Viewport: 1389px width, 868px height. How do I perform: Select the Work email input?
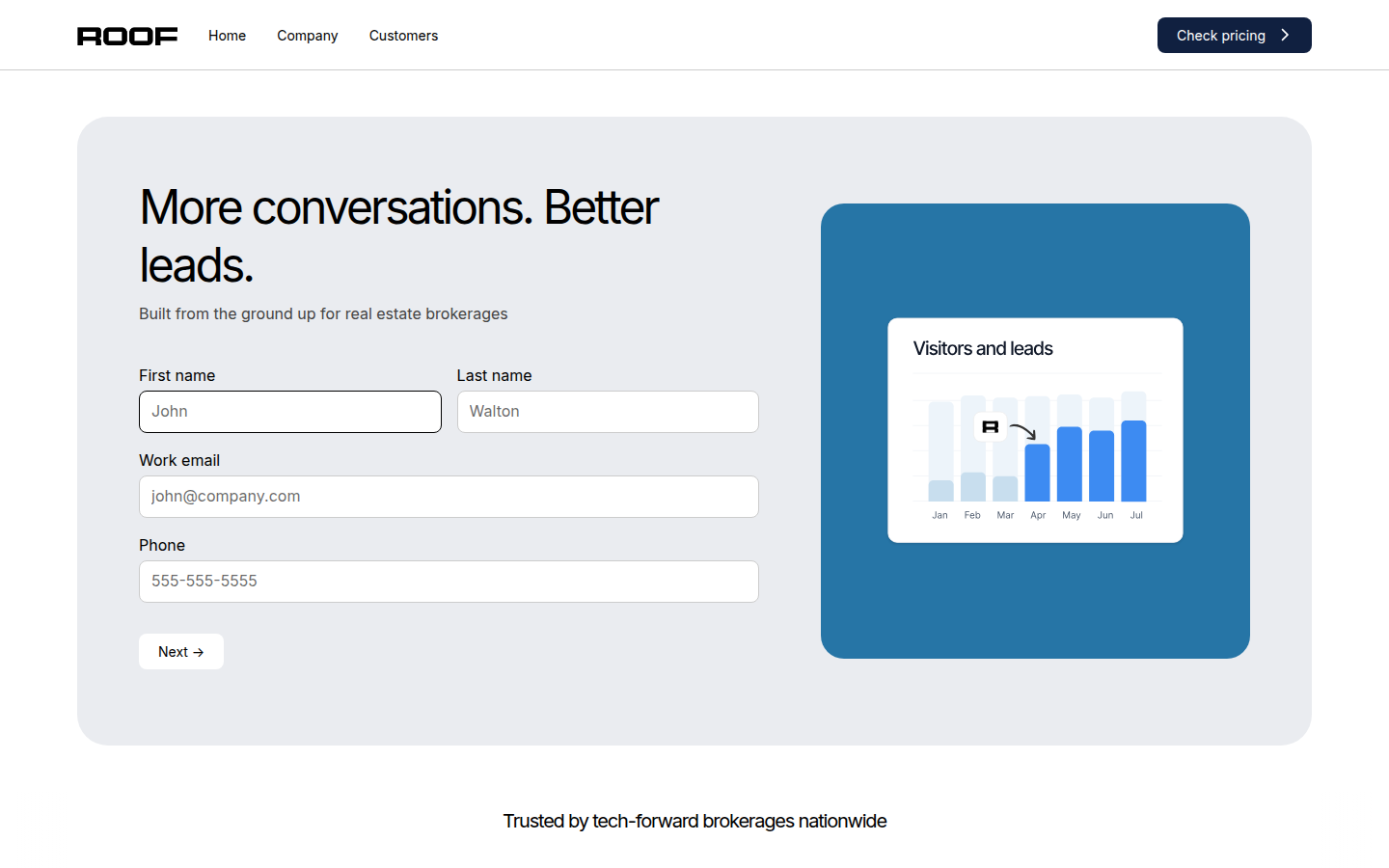449,497
